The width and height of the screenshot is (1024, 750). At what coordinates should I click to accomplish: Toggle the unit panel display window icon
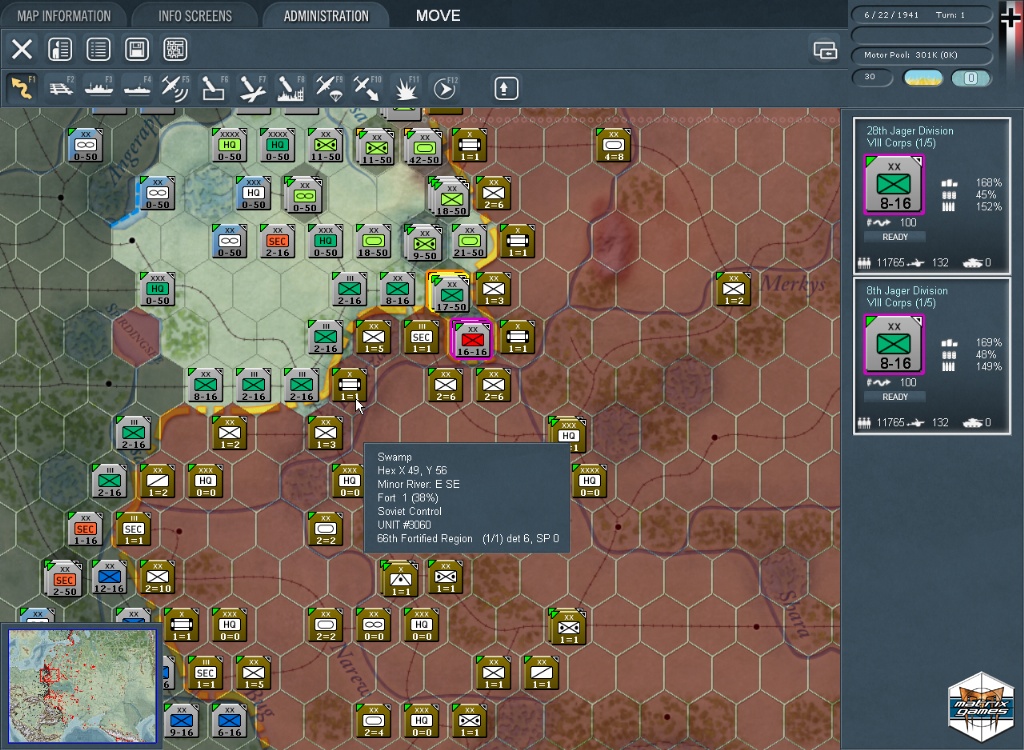825,51
